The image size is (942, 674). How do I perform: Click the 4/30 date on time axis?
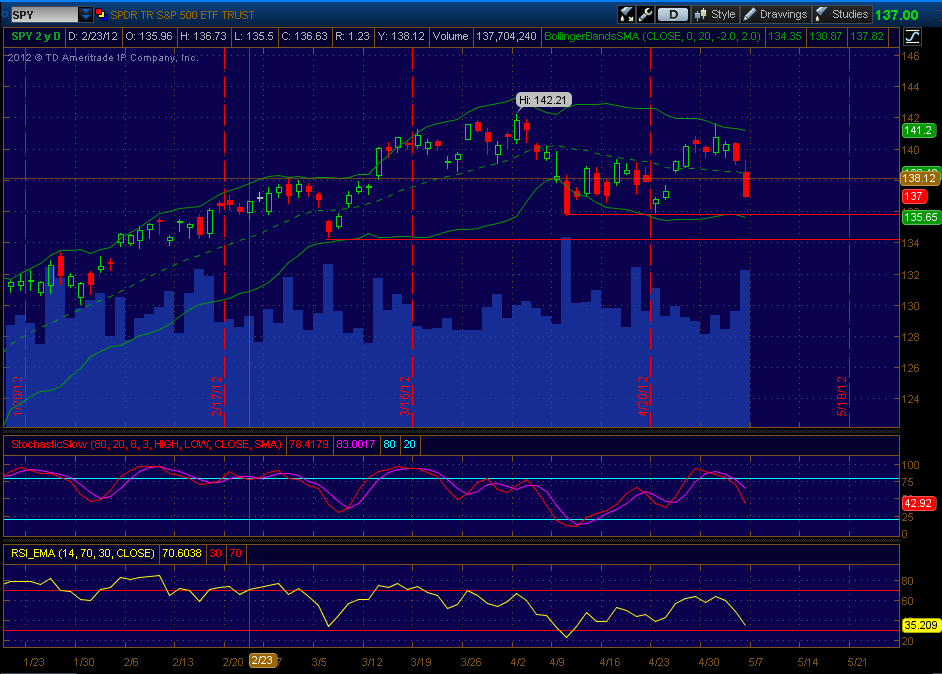(709, 662)
